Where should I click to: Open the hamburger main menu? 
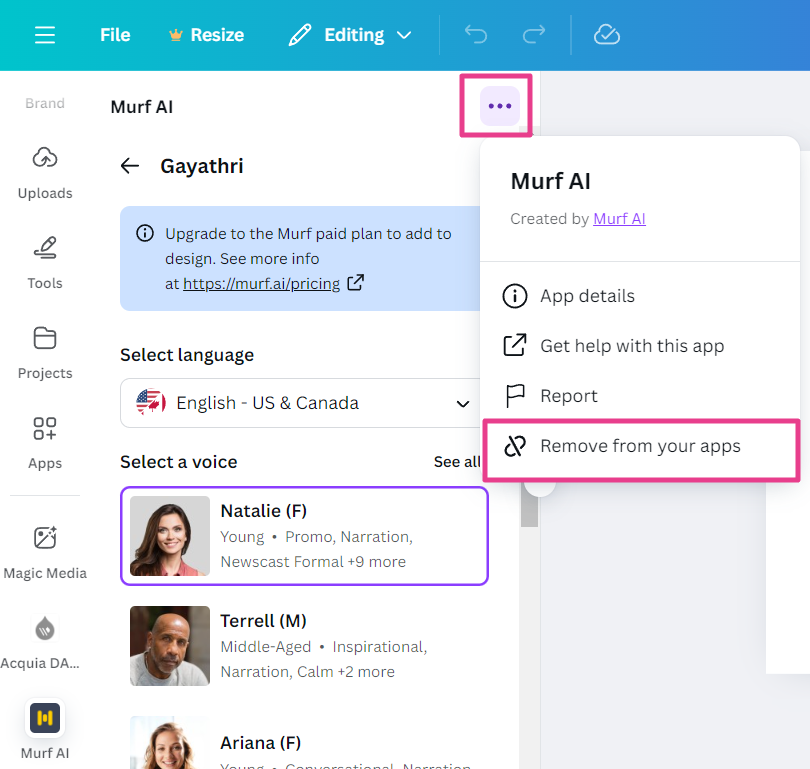(x=45, y=35)
